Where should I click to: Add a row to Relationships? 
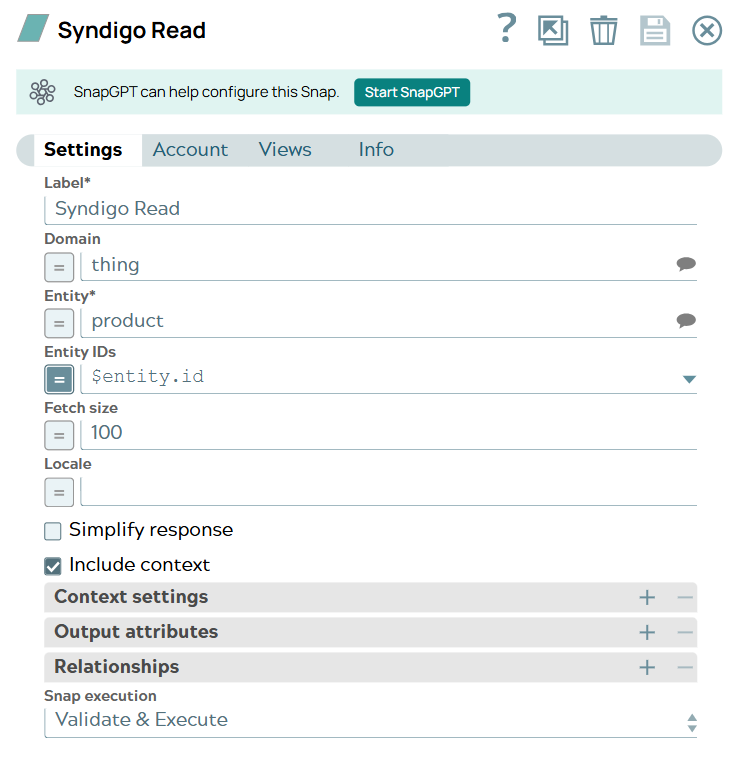point(647,668)
